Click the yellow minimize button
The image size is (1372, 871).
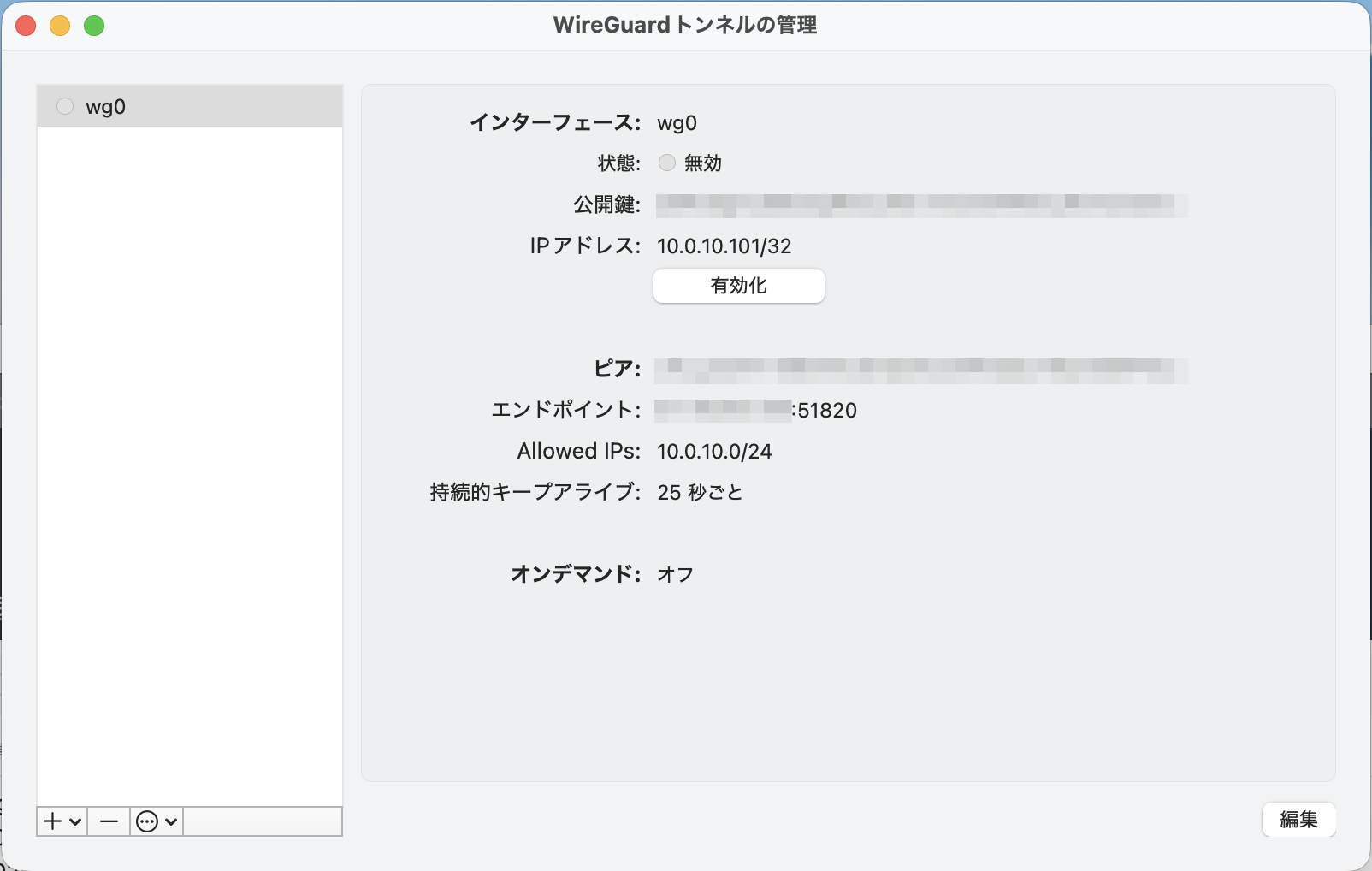(60, 26)
